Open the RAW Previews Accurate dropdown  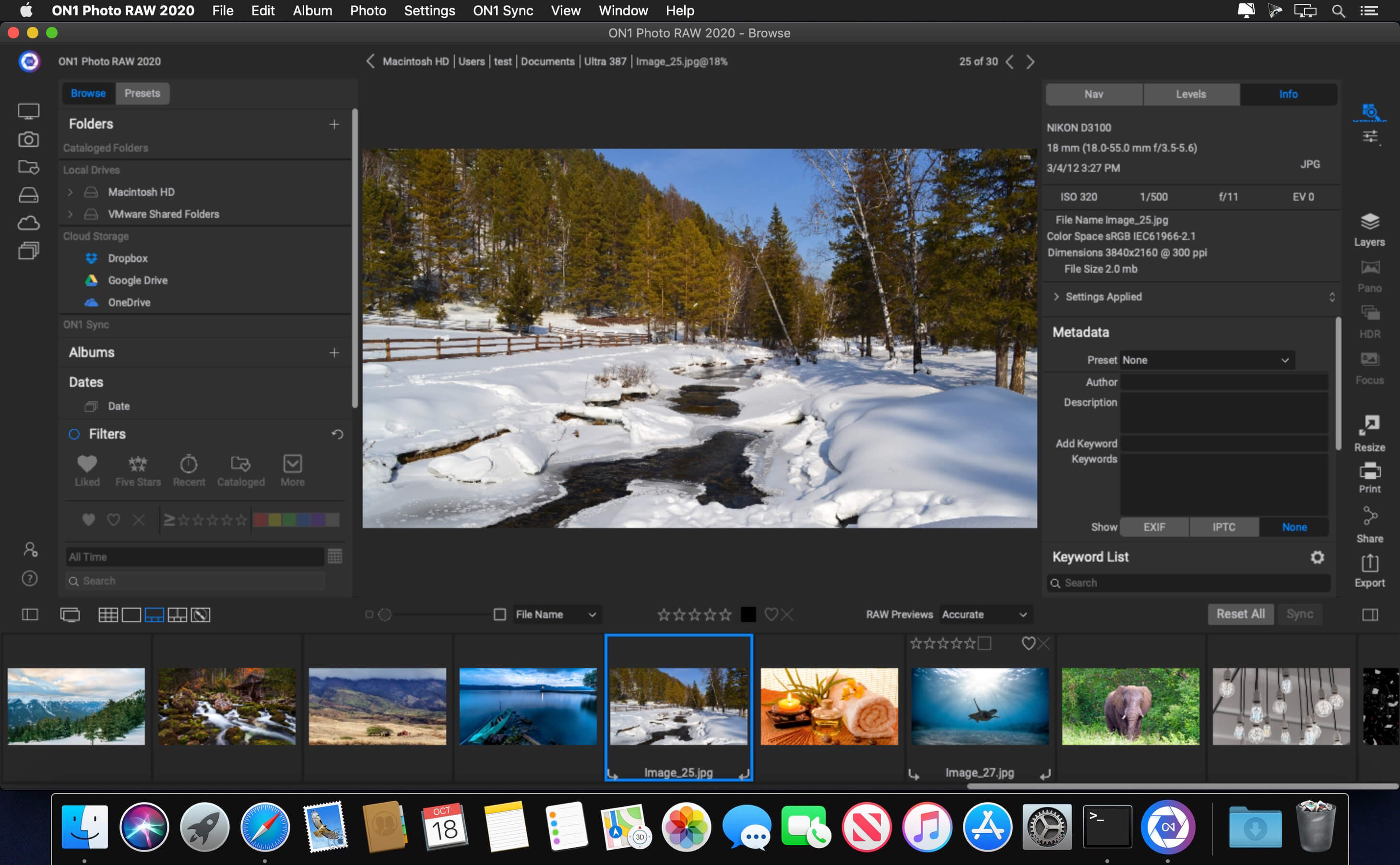click(985, 614)
